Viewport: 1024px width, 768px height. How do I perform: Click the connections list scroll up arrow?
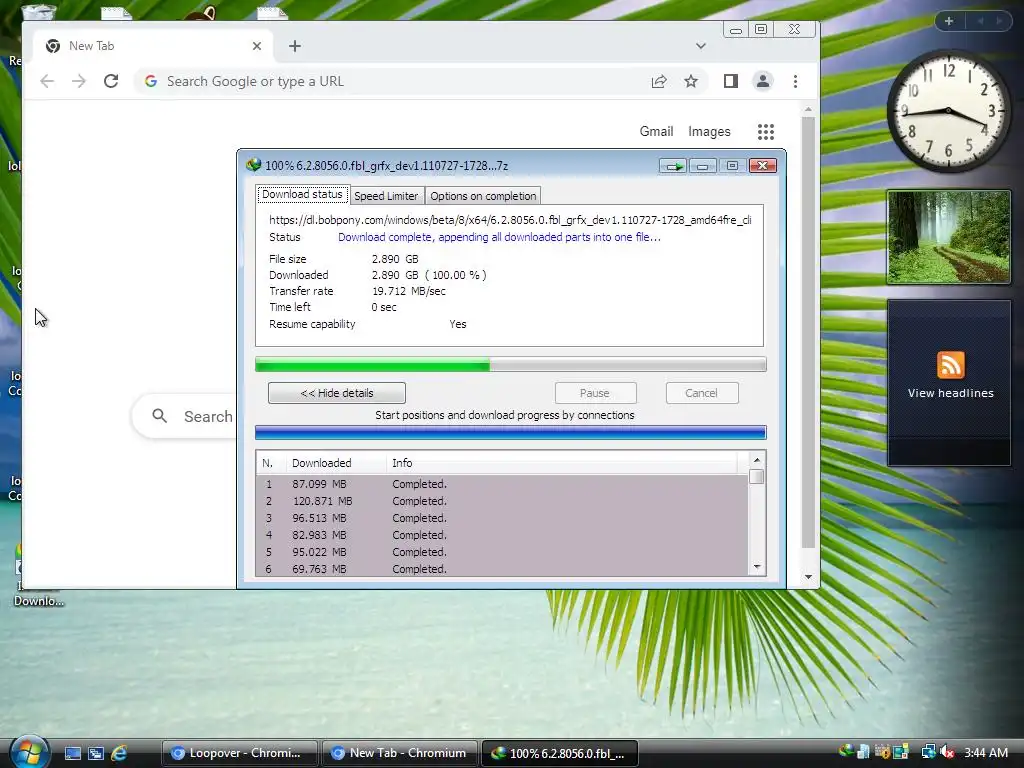click(756, 460)
